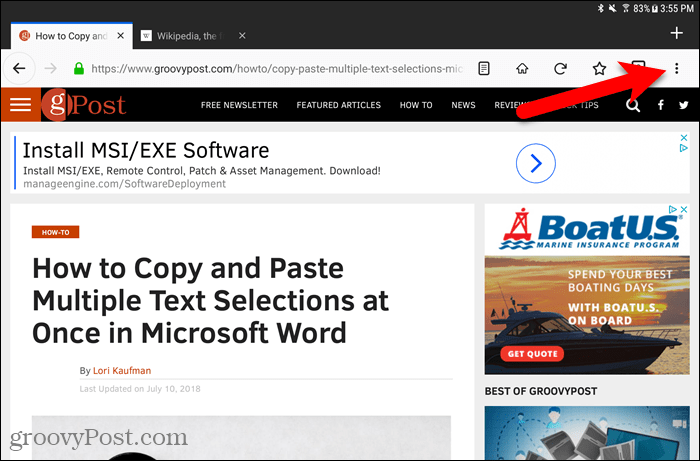Visit groovyPost Twitter page icon
Image resolution: width=700 pixels, height=461 pixels.
click(684, 105)
